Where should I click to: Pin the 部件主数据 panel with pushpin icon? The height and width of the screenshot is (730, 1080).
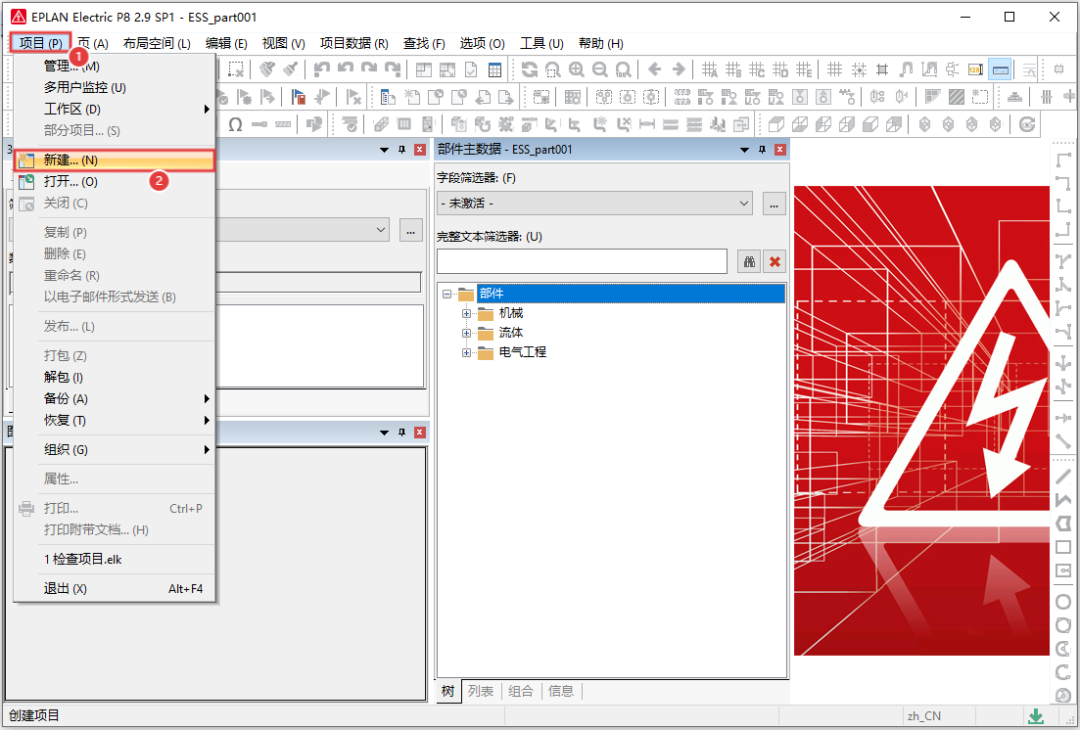coord(761,149)
